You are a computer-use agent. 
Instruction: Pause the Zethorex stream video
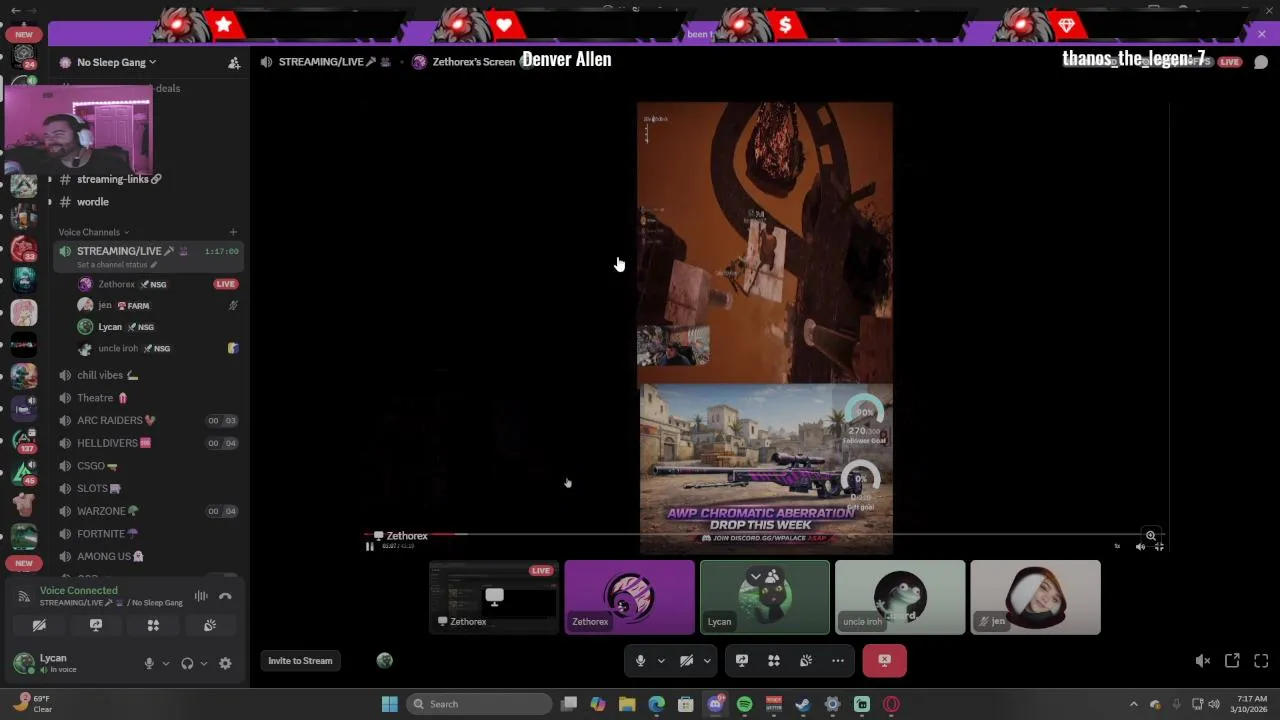(x=370, y=547)
